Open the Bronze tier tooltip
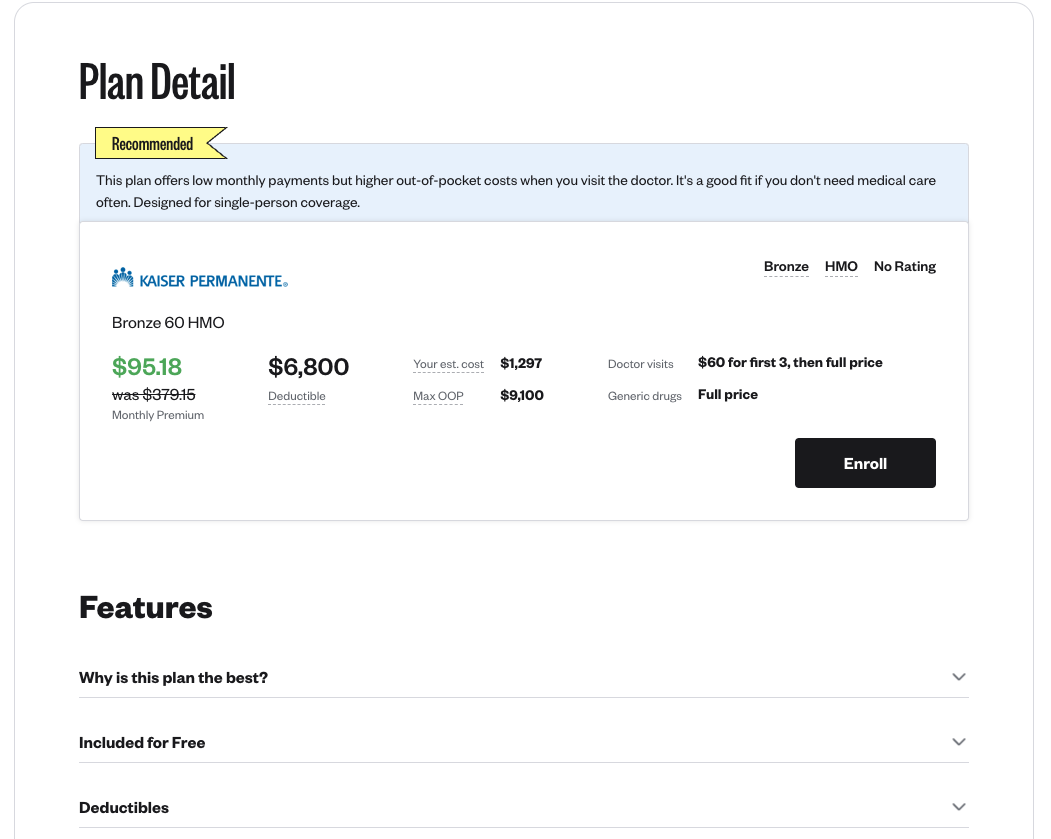1051x839 pixels. click(786, 267)
